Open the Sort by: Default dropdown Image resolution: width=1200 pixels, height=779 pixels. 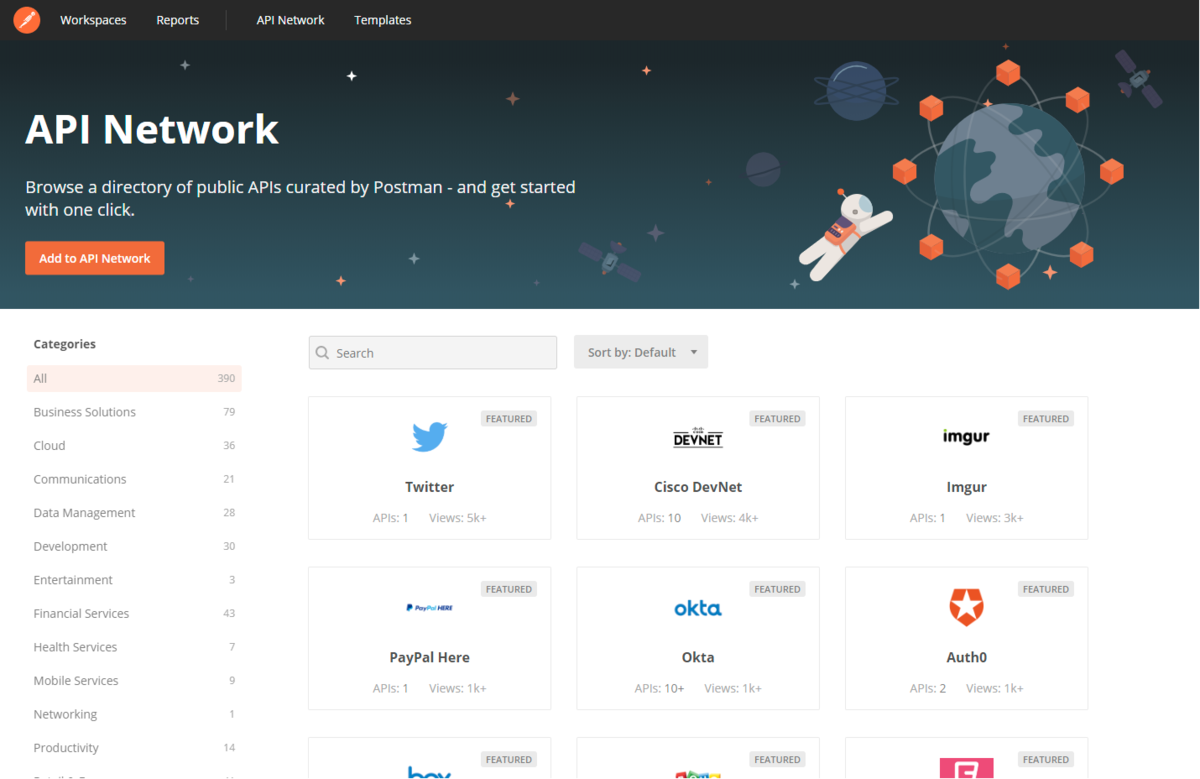(x=641, y=352)
